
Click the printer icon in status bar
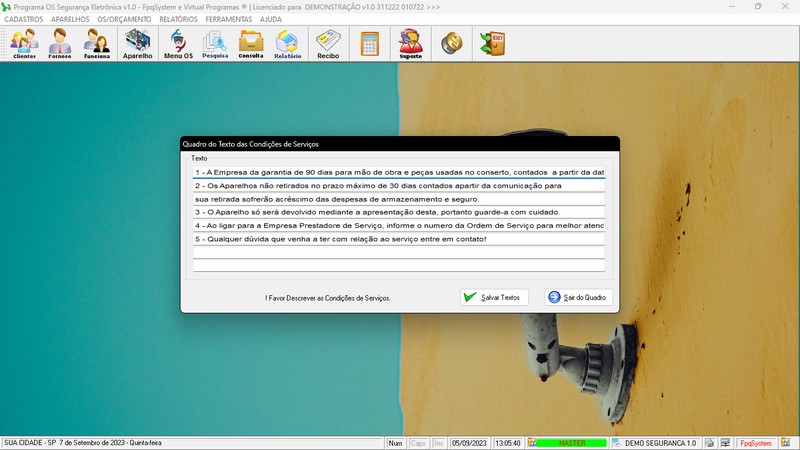(710, 443)
